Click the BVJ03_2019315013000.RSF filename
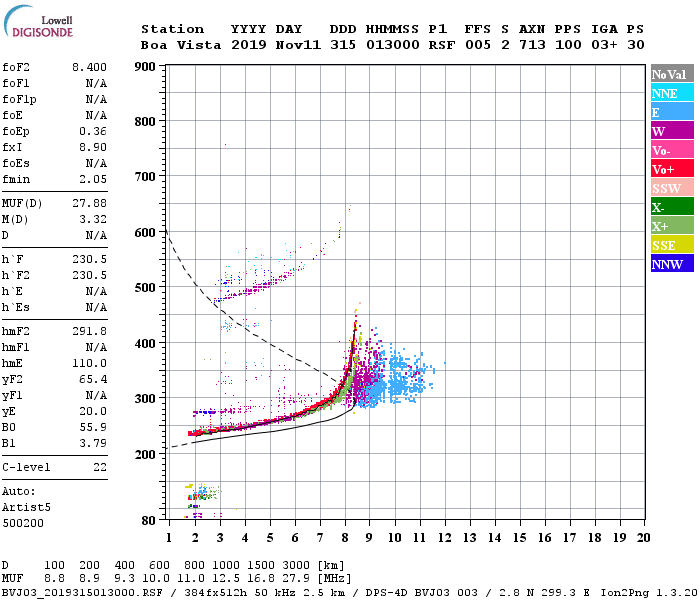This screenshot has height=600, width=700. 82,593
